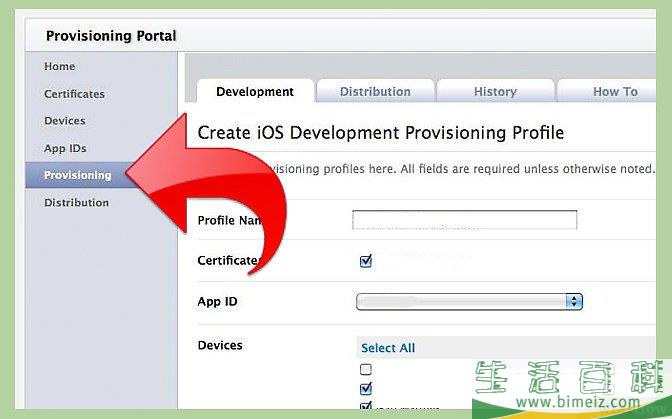Click the Select All devices link
The image size is (672, 419).
(388, 348)
